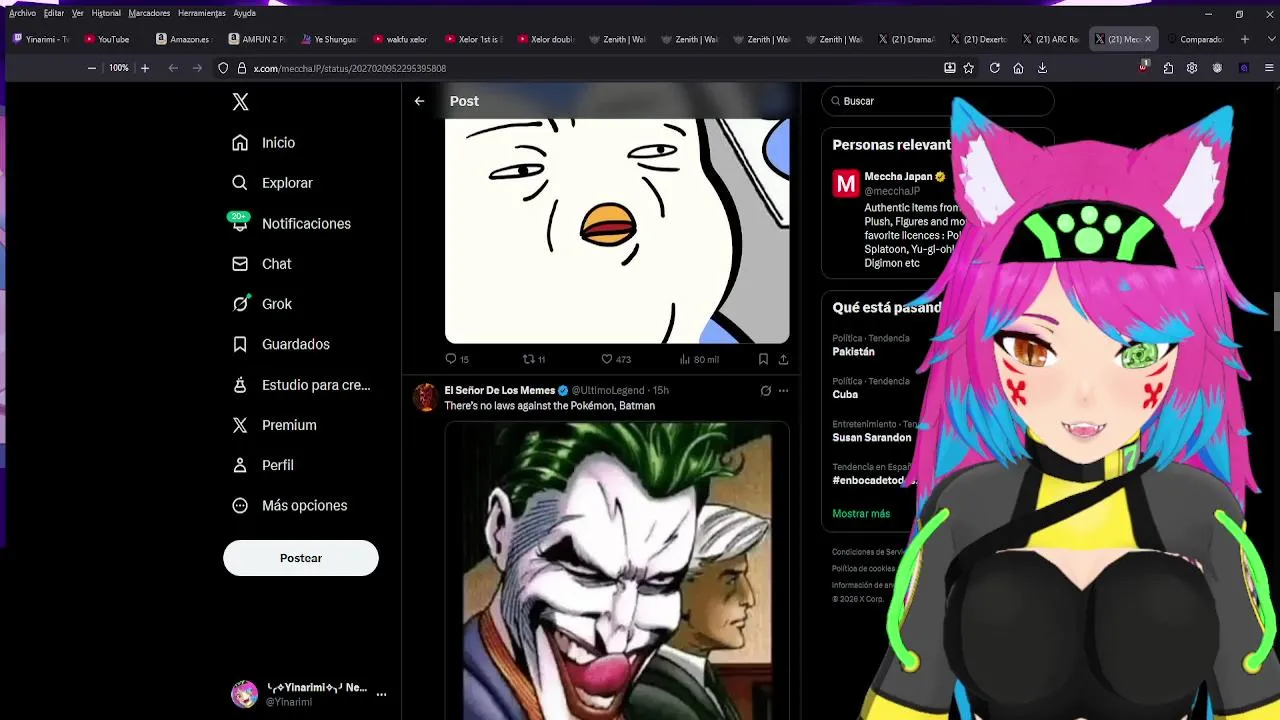Open the gear settings icon in toolbar
Viewport: 1280px width, 720px height.
tap(1192, 68)
